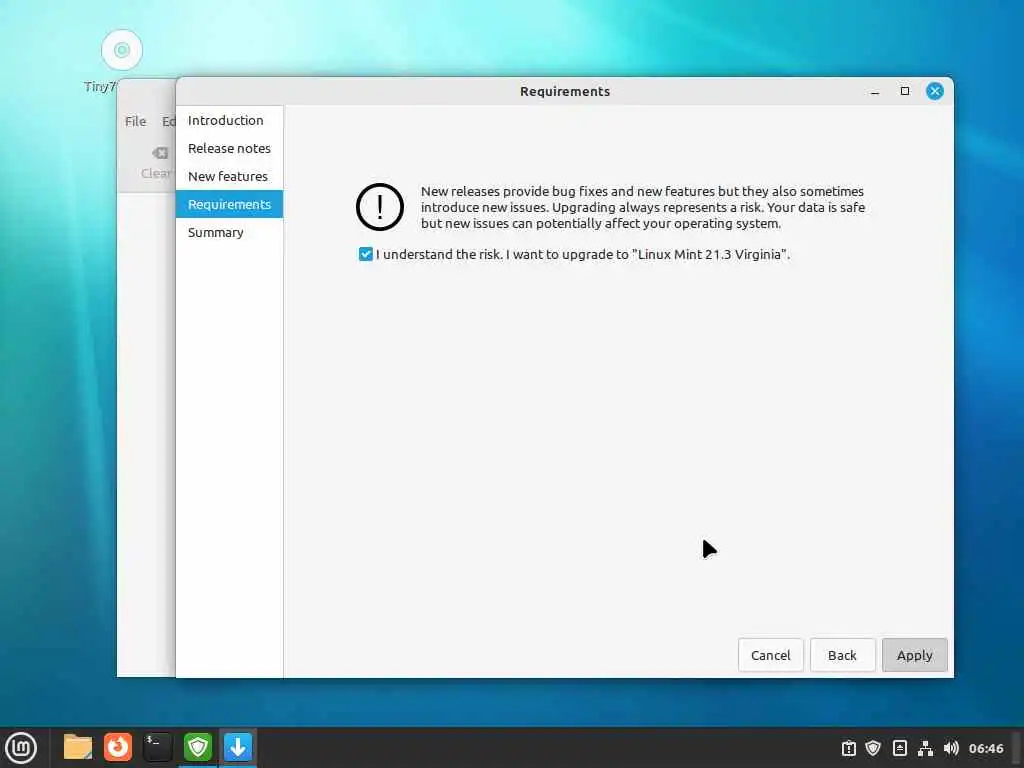
Task: Click the 'Linux Mint 21.3 Virginia' label text
Action: (711, 254)
